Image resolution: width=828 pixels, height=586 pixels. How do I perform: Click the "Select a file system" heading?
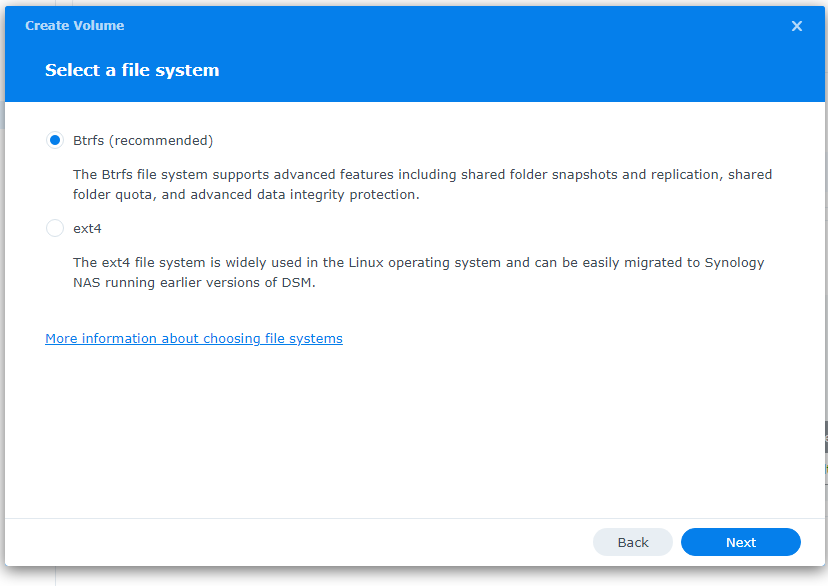tap(132, 70)
